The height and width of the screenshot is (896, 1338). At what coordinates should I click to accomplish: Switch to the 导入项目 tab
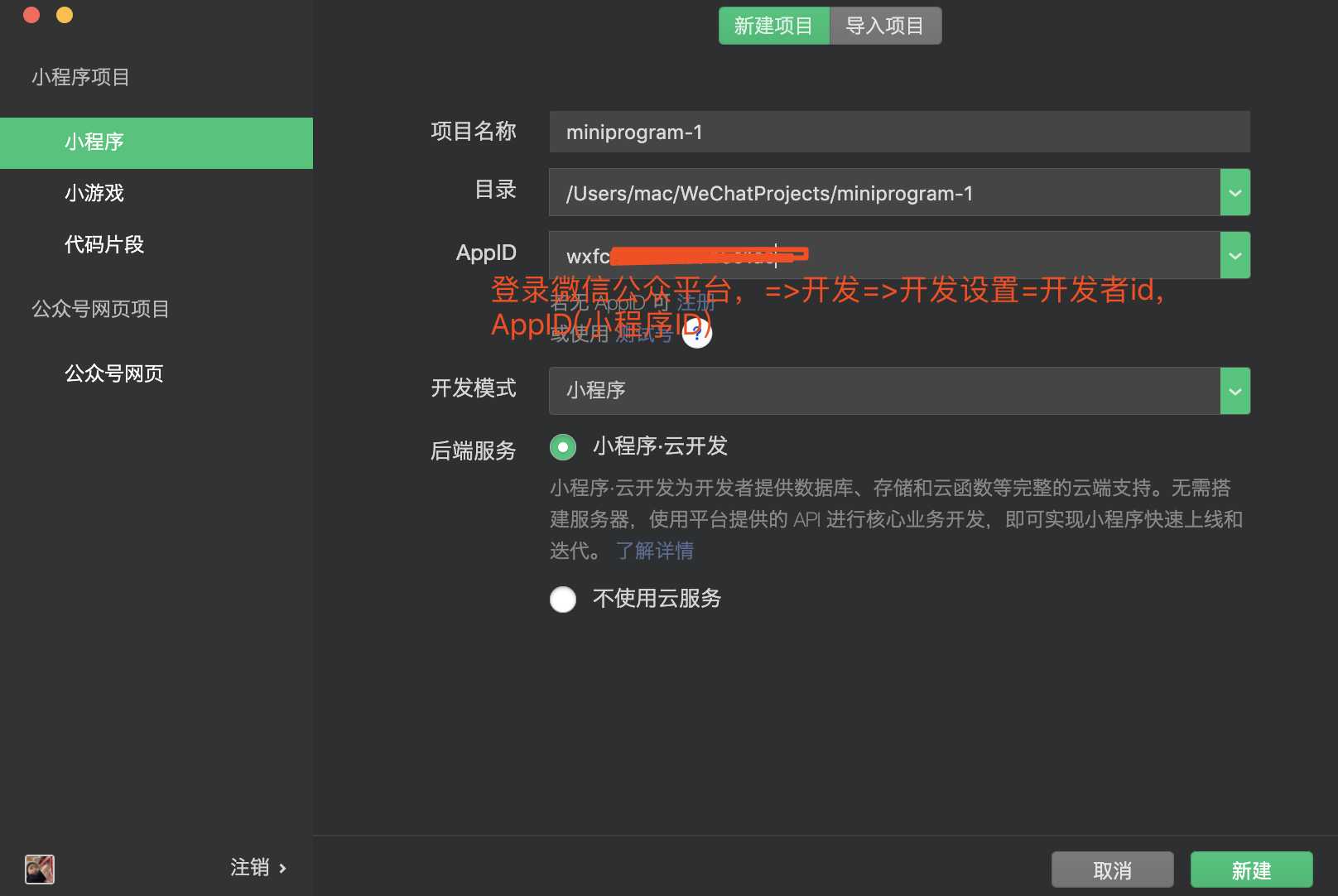tap(885, 26)
